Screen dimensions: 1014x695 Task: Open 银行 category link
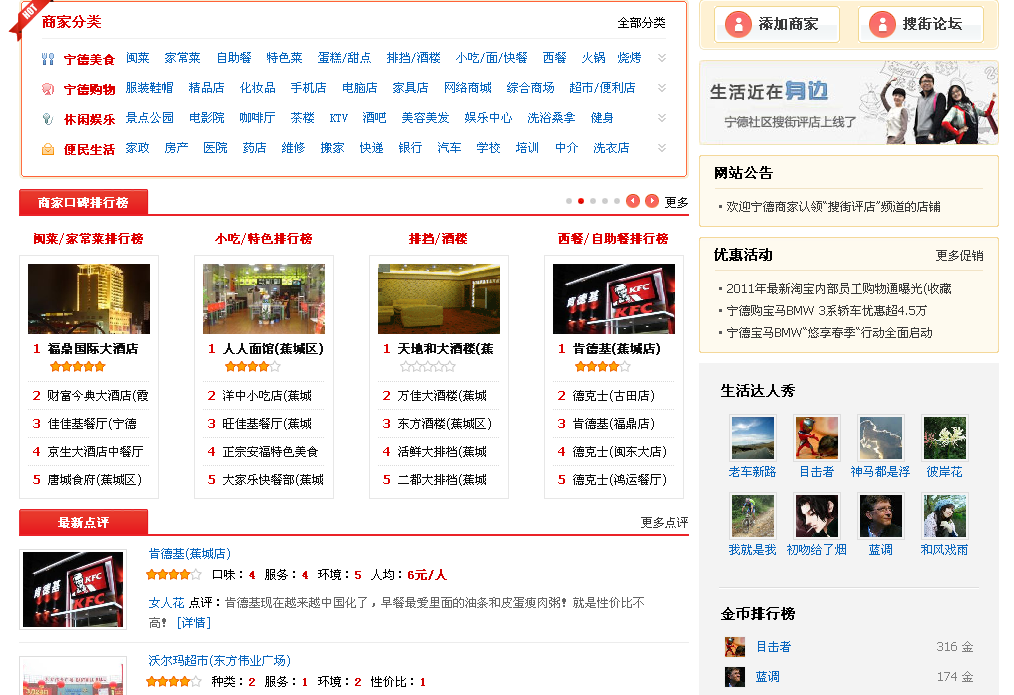point(410,147)
